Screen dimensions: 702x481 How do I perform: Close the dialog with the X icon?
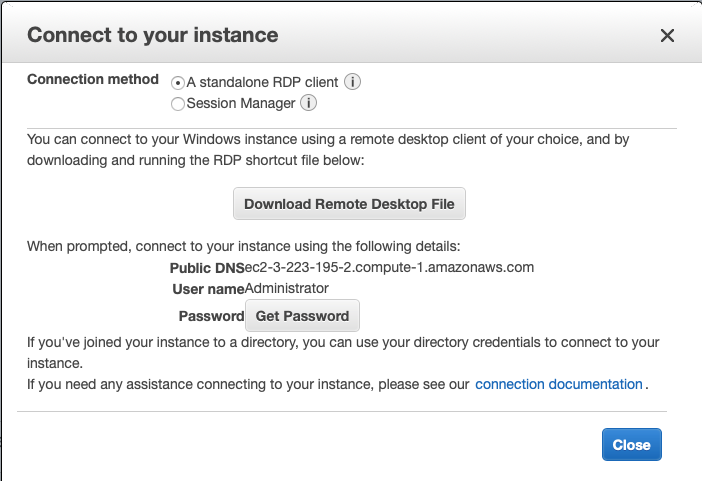coord(668,36)
